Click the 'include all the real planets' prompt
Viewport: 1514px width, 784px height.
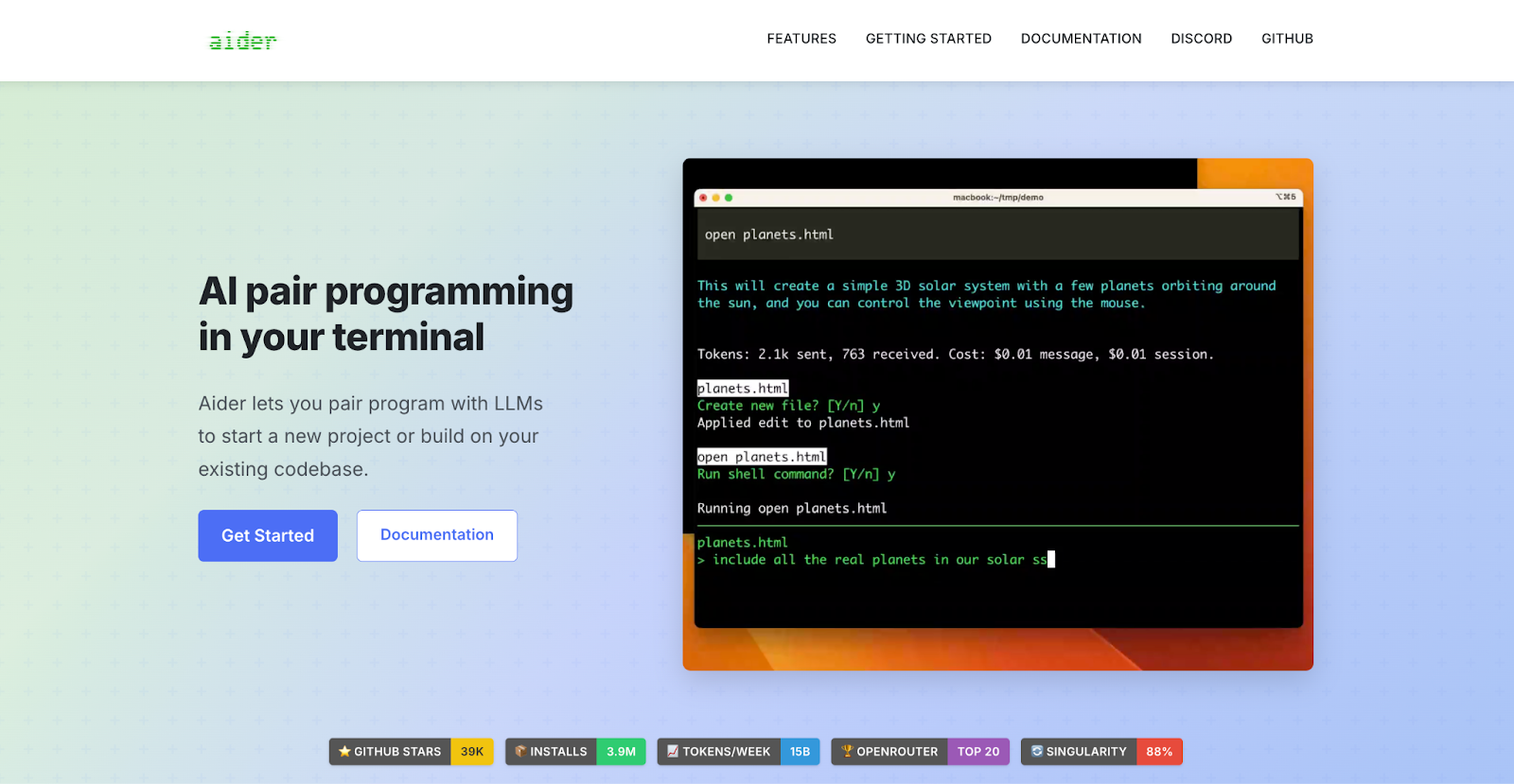[876, 560]
